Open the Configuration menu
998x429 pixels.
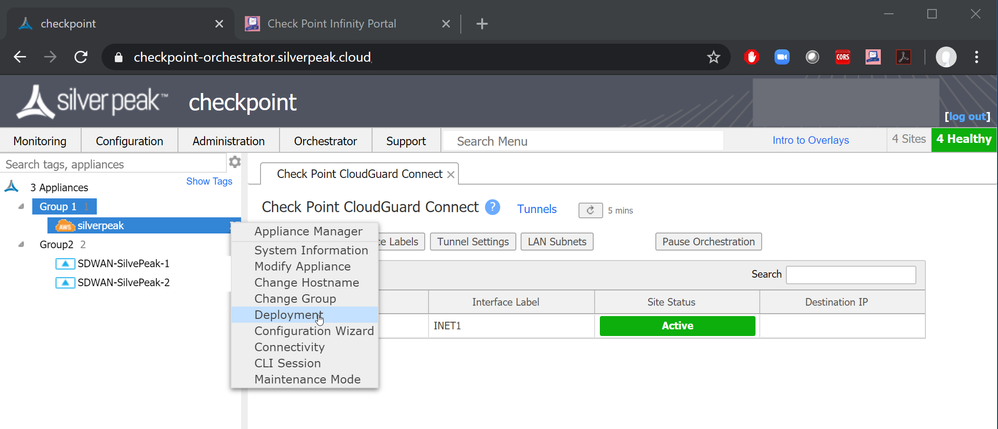point(130,141)
